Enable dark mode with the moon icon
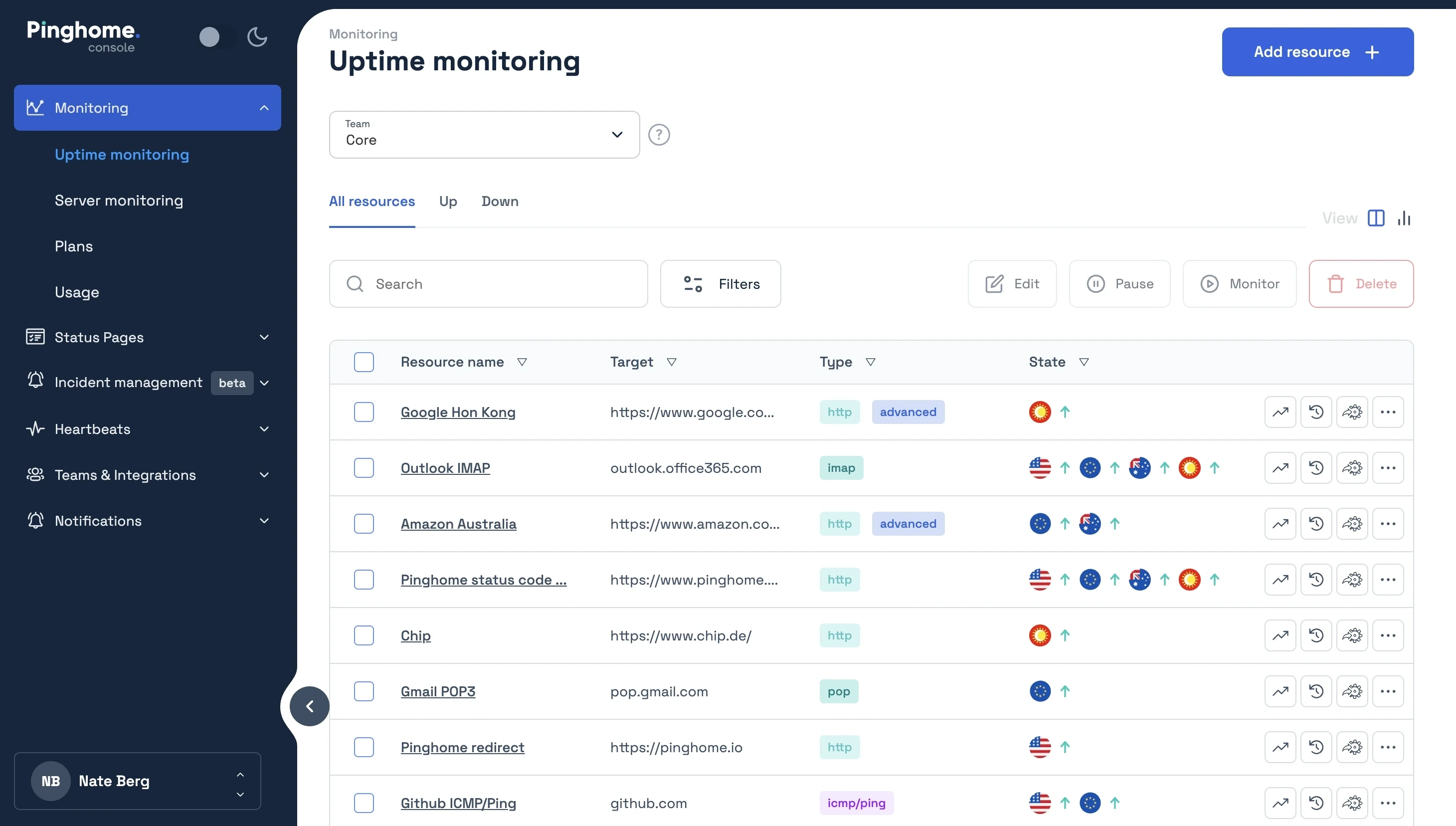This screenshot has height=826, width=1456. click(256, 36)
